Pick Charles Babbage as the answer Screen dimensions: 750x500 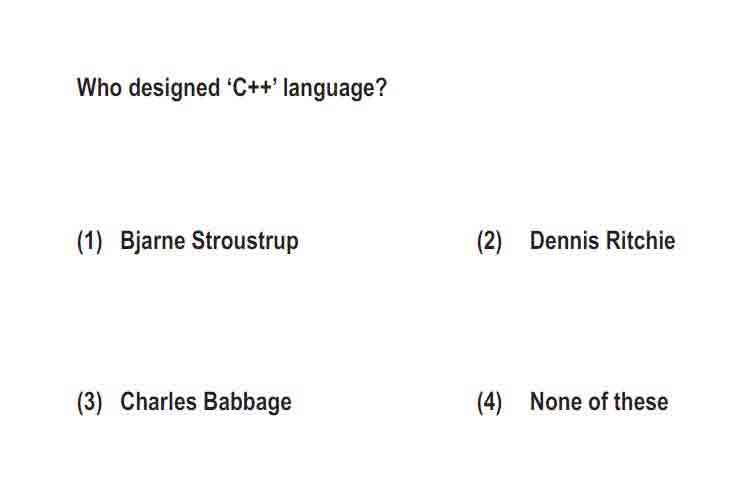(x=206, y=402)
